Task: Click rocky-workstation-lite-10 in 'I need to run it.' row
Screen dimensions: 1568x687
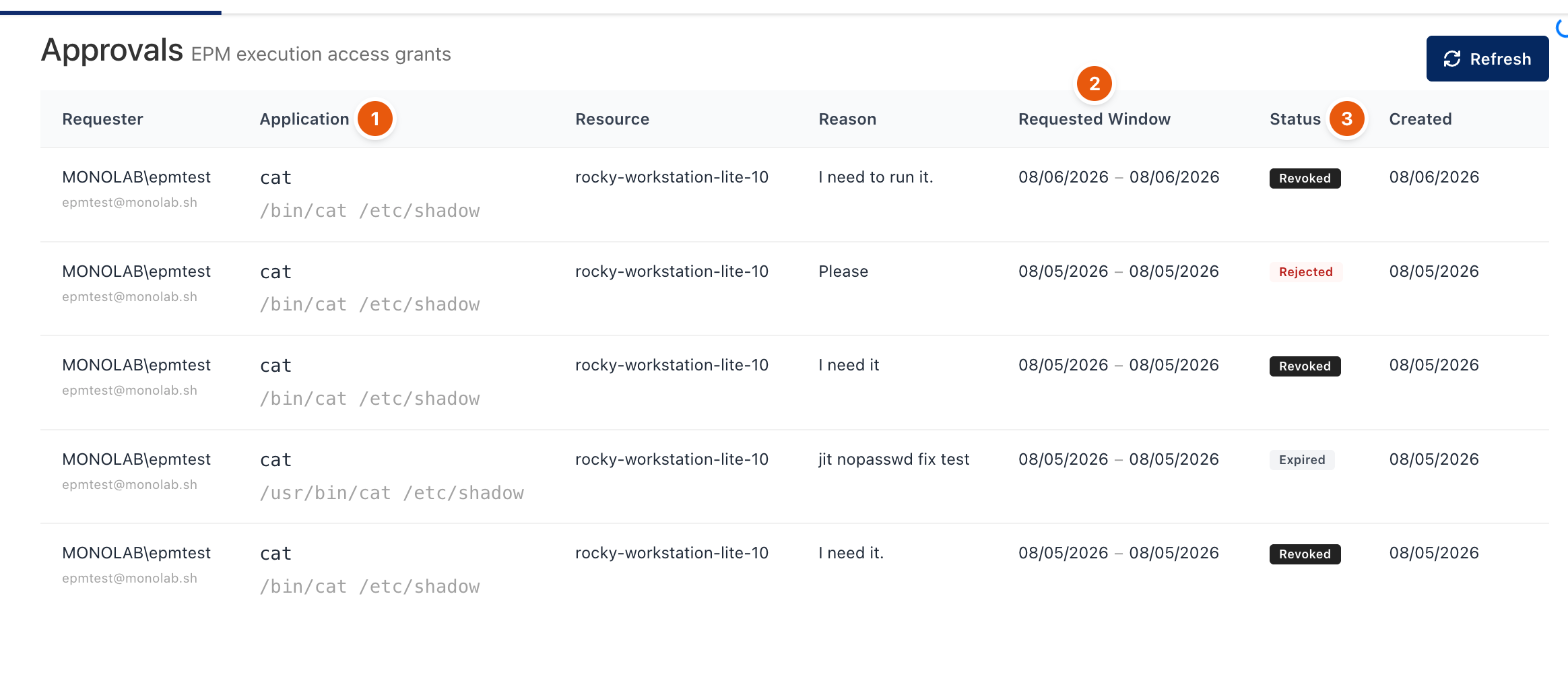Action: [672, 177]
